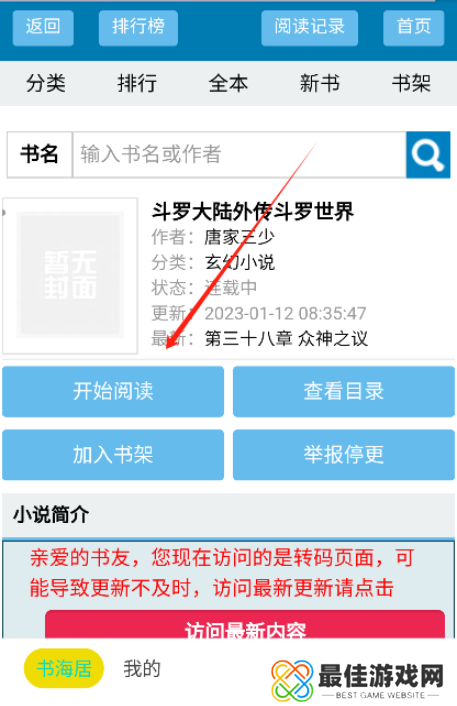Open the 排行榜 leaderboard button
The width and height of the screenshot is (457, 706).
pos(138,27)
